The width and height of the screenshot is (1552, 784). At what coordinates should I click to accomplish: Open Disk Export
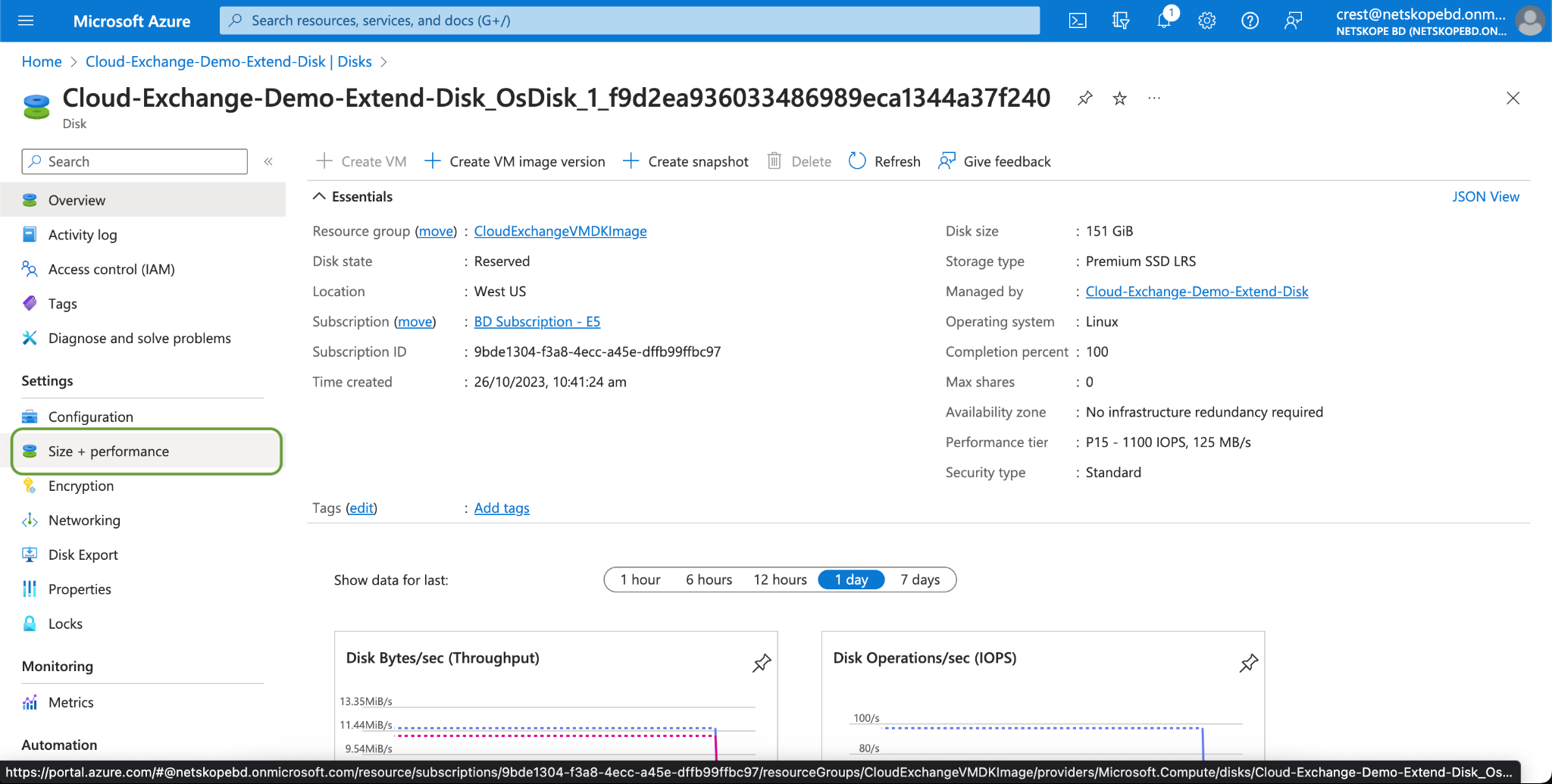(142, 554)
